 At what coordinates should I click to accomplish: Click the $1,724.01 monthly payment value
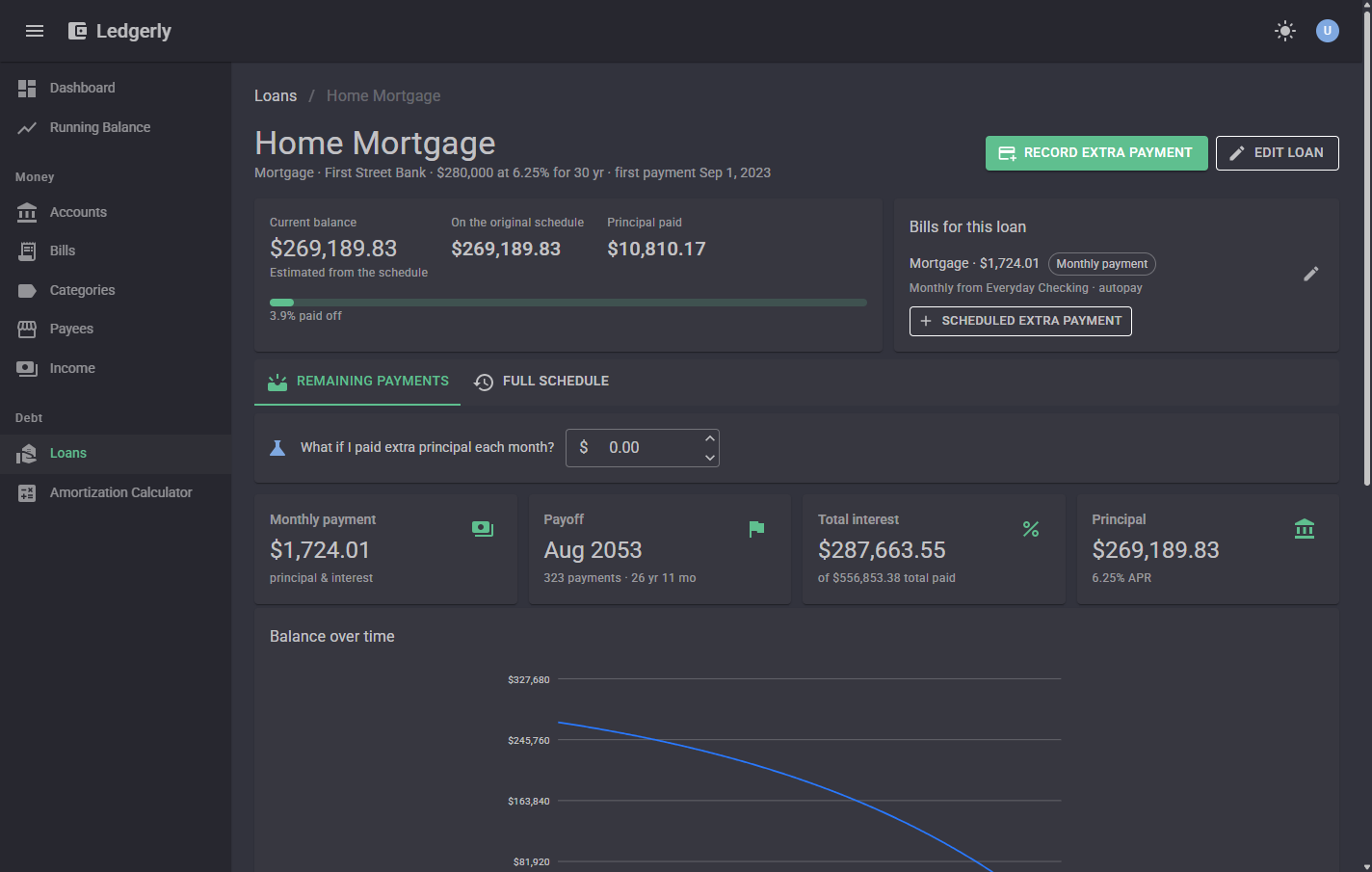point(320,550)
